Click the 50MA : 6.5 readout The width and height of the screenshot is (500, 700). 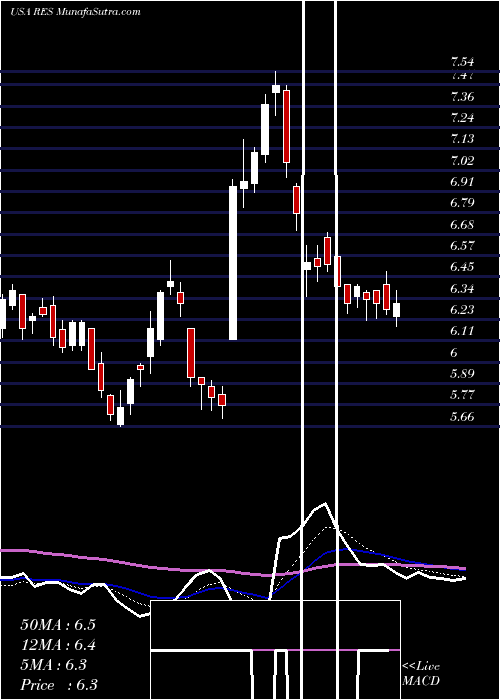point(58,625)
